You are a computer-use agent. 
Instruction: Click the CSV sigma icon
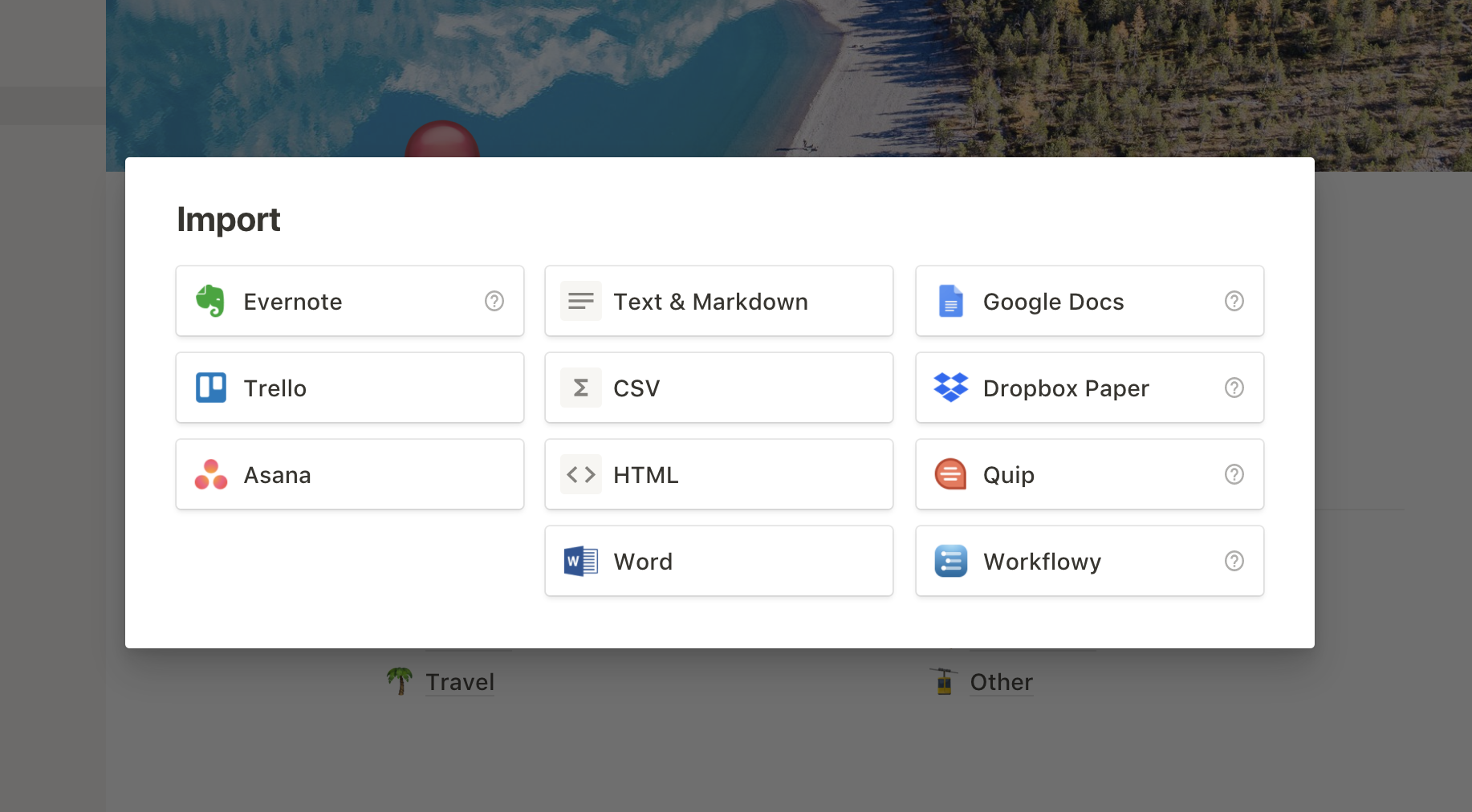click(x=581, y=388)
